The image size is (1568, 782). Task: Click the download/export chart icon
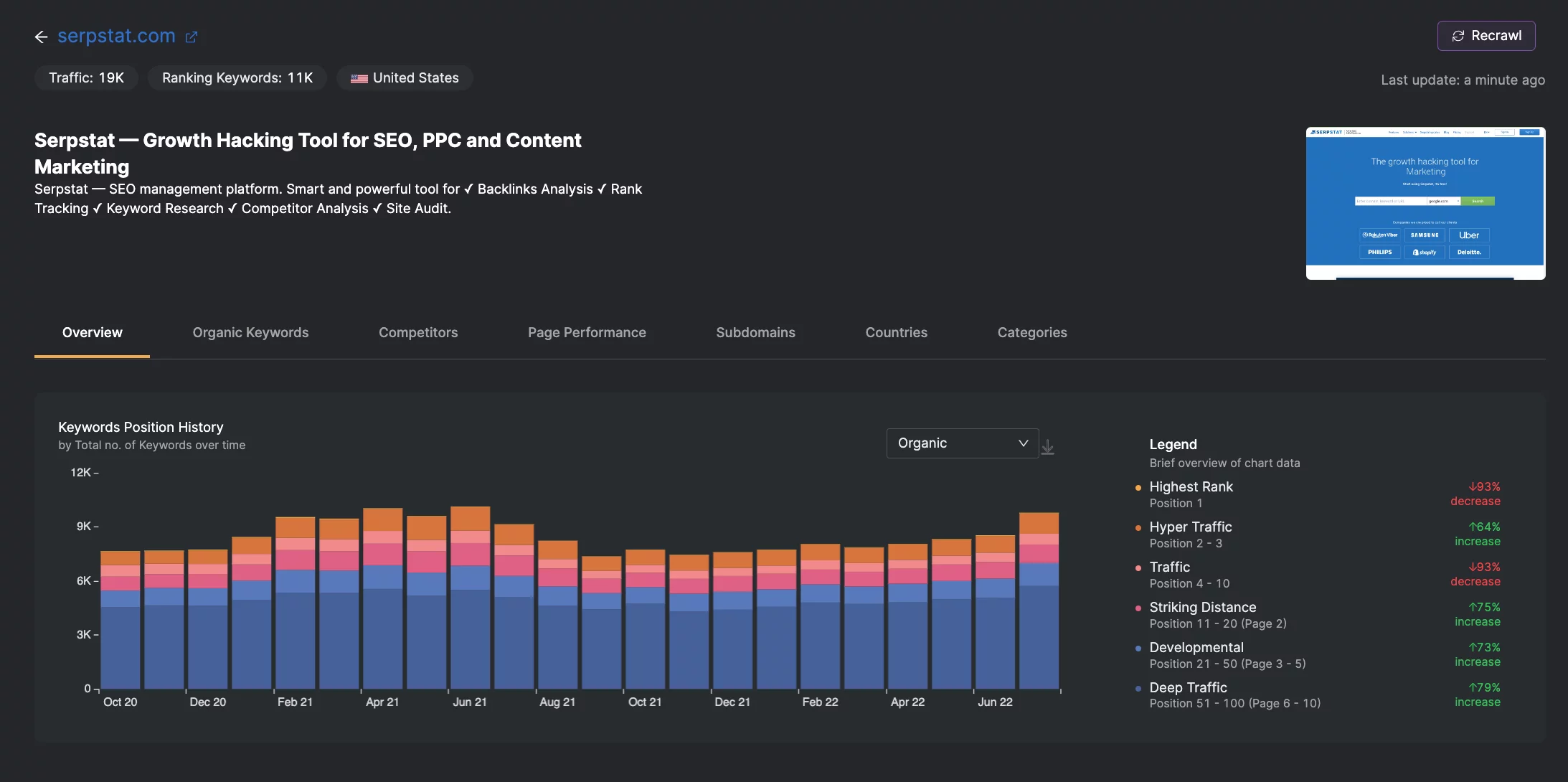click(x=1049, y=444)
